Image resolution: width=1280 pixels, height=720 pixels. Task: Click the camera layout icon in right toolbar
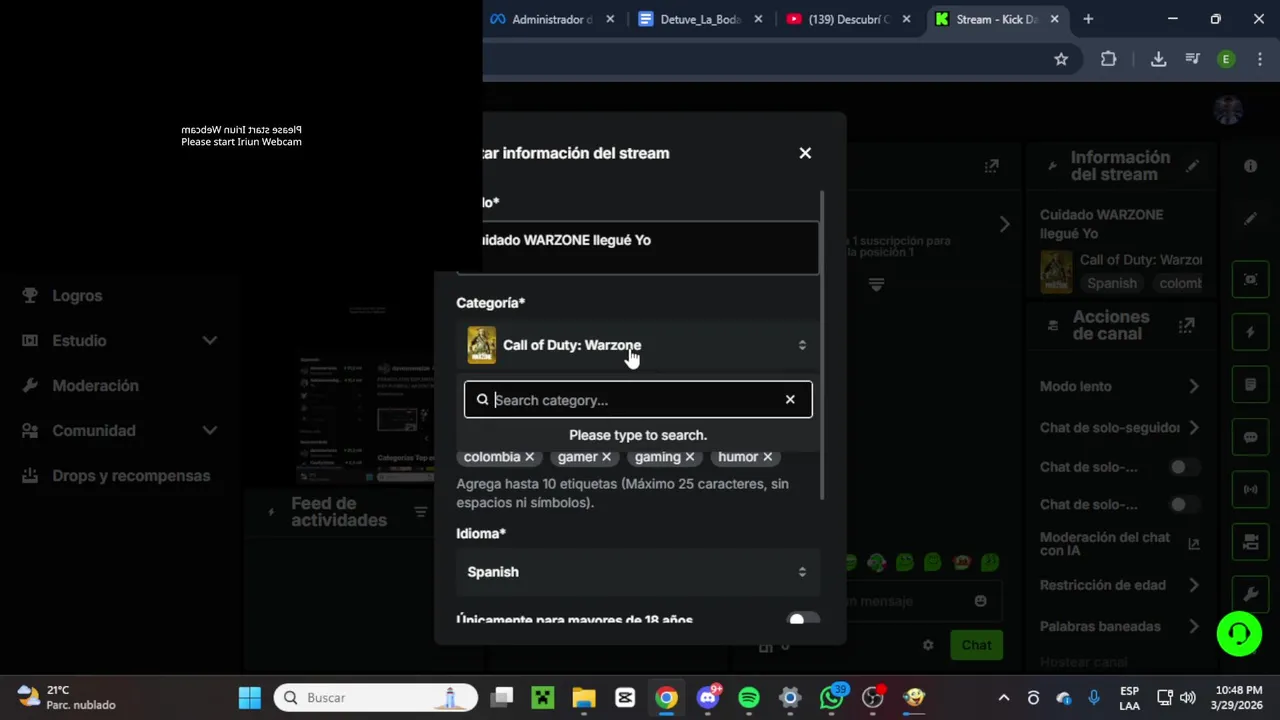pyautogui.click(x=1250, y=541)
